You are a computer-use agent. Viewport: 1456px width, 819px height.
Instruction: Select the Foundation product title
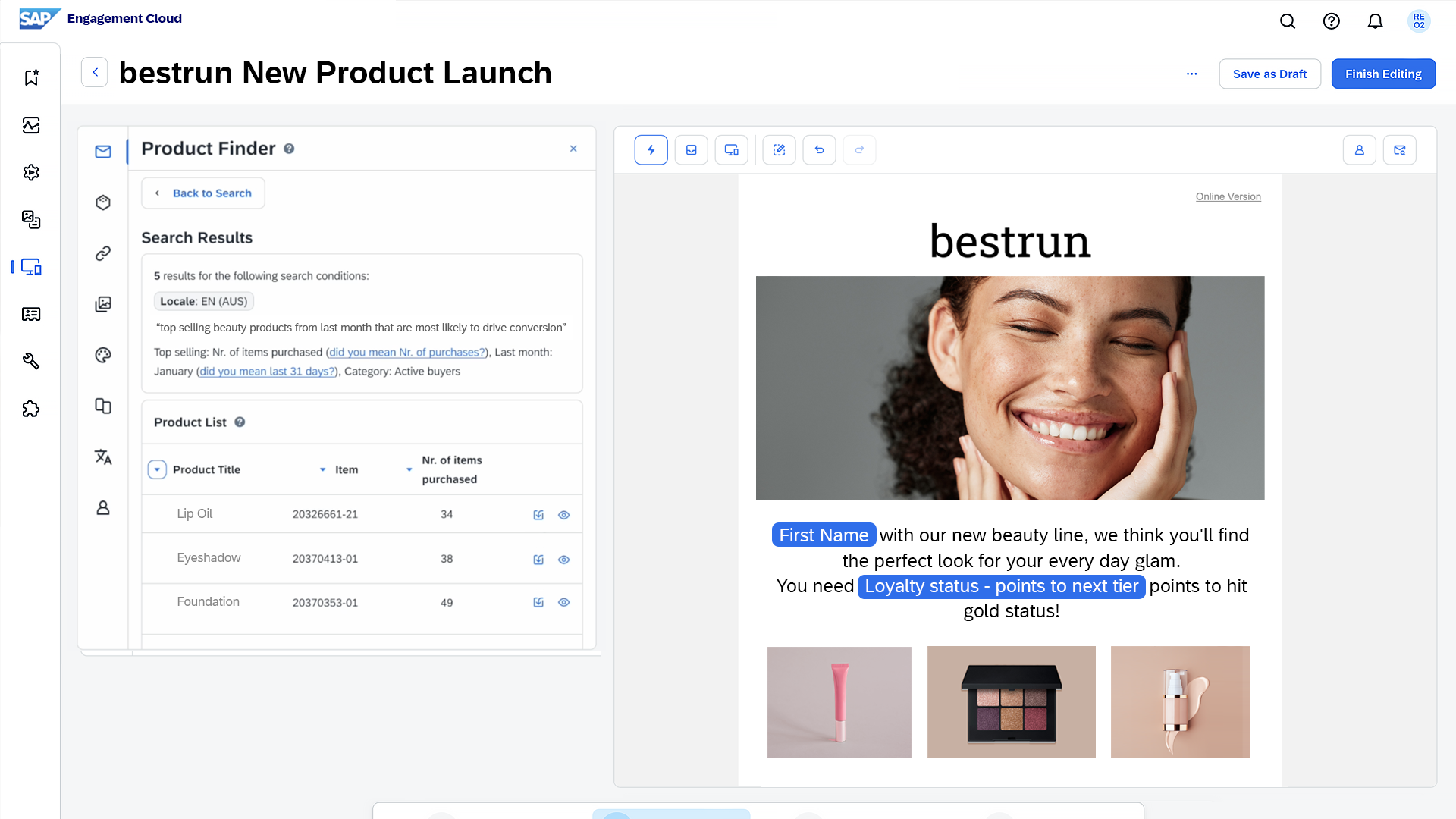click(209, 601)
